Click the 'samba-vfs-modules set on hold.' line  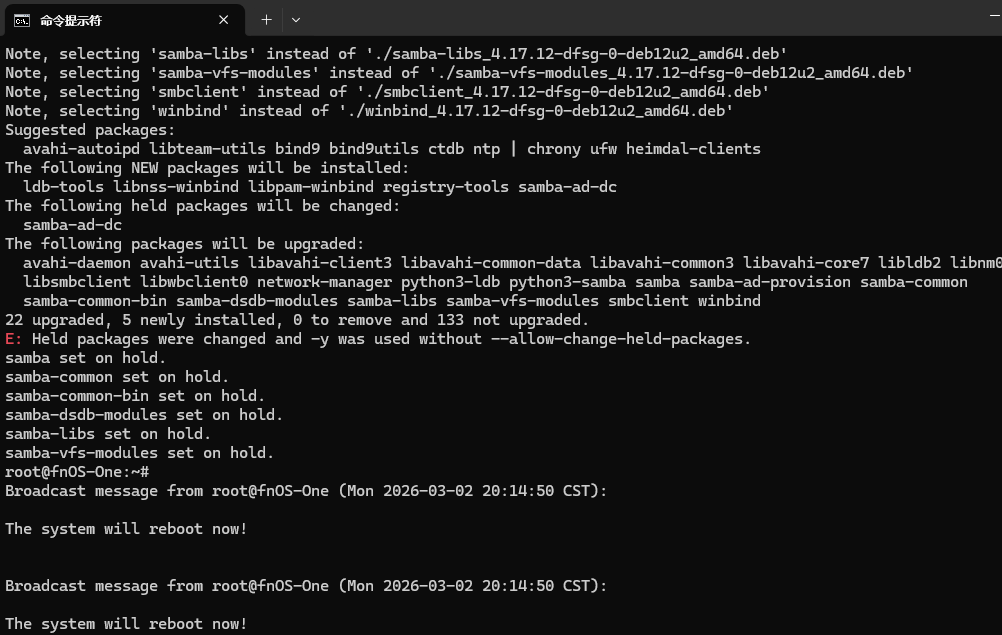[139, 453]
